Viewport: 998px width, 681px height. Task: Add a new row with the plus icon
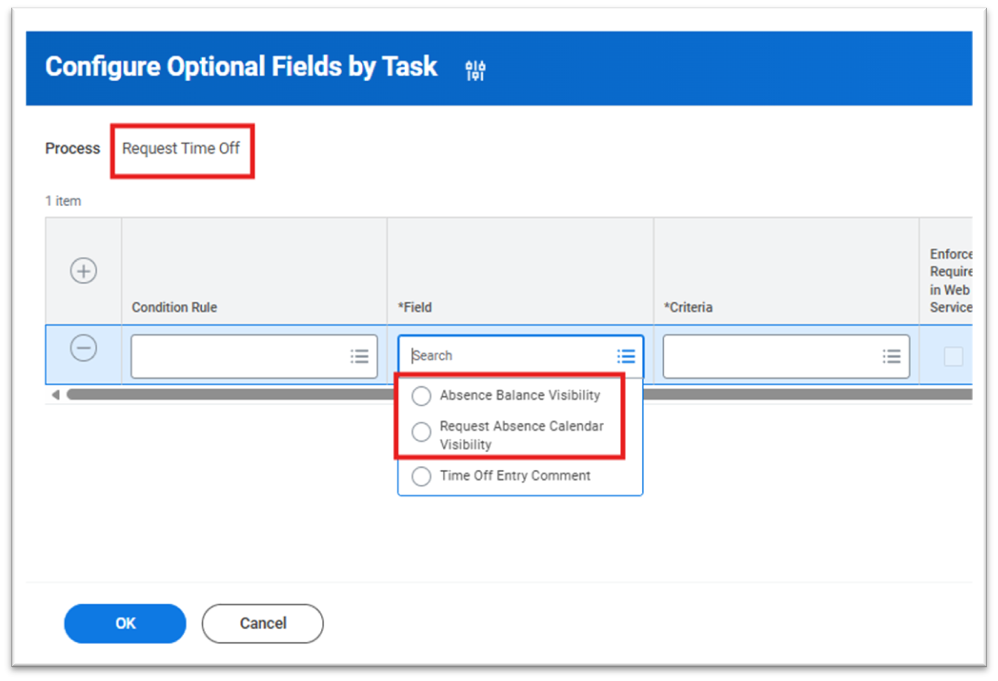pos(84,271)
